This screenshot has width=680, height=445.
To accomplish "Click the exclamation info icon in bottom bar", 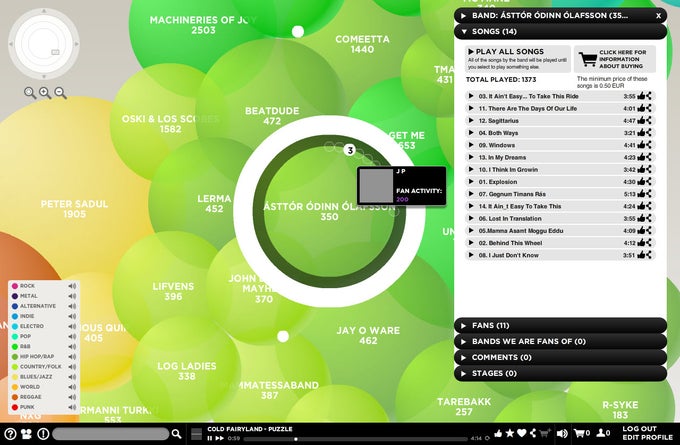I will (43, 433).
